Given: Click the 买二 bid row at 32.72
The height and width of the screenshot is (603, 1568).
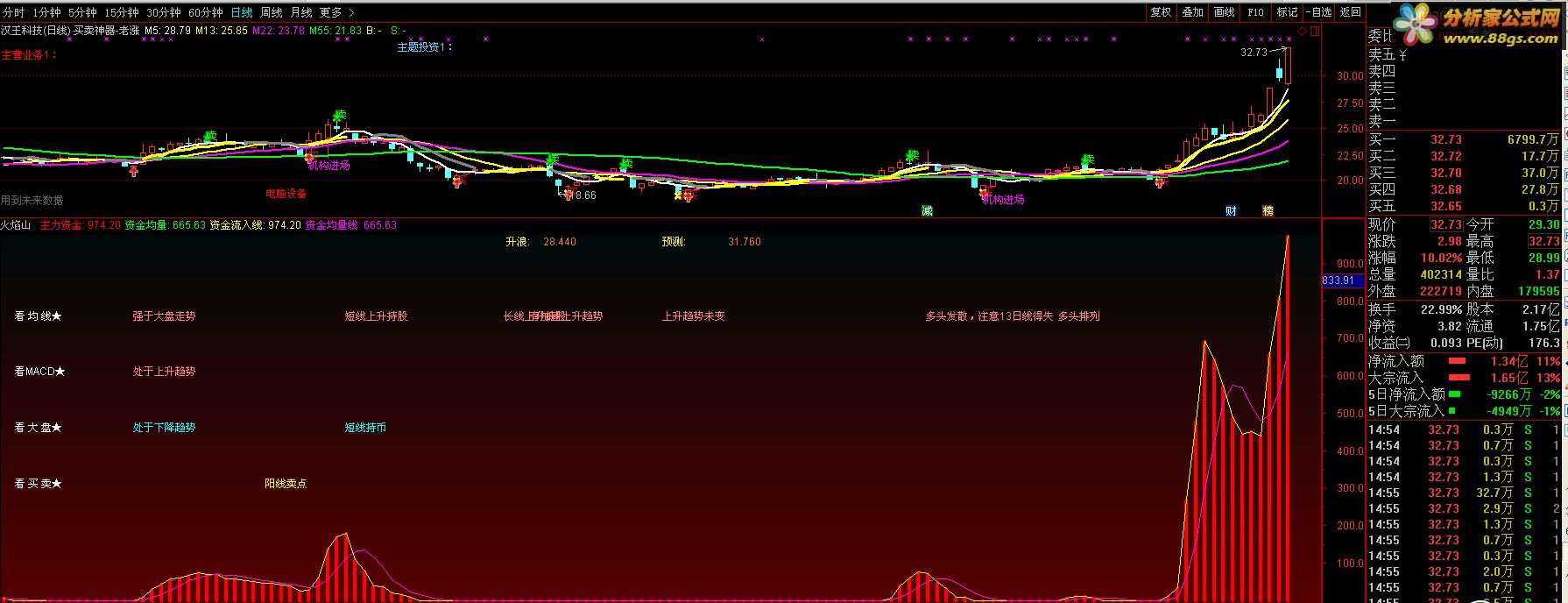Looking at the screenshot, I should coord(1466,156).
